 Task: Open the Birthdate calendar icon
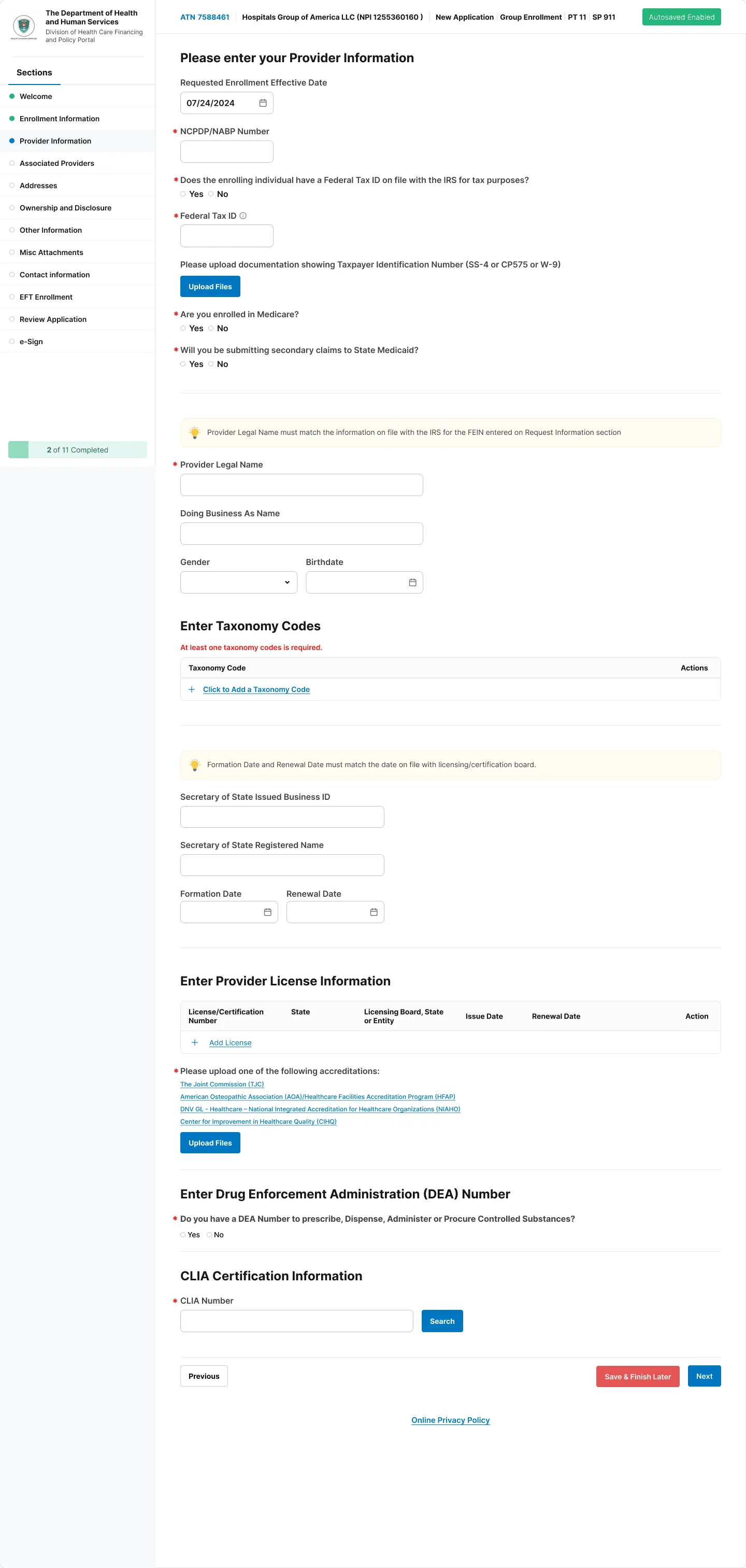pos(412,583)
